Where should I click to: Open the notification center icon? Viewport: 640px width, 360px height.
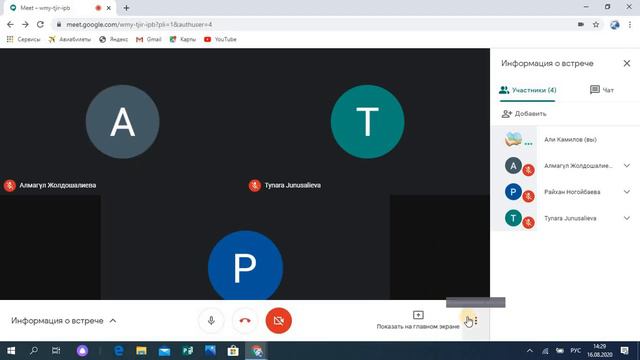tap(624, 351)
